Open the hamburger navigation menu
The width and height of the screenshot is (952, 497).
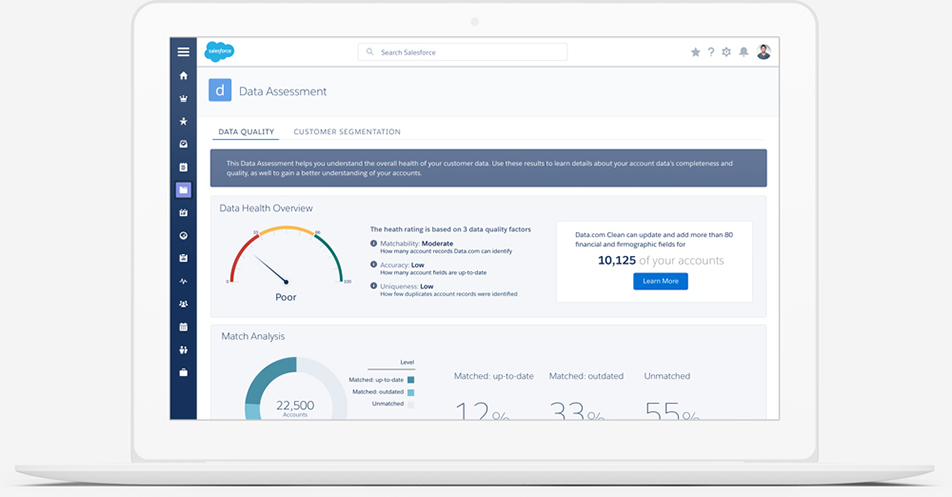click(x=183, y=52)
